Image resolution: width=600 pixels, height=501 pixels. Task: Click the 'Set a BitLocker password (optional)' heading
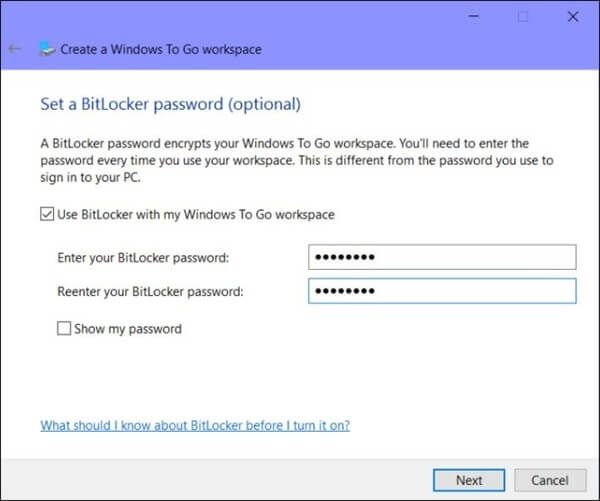tap(170, 103)
